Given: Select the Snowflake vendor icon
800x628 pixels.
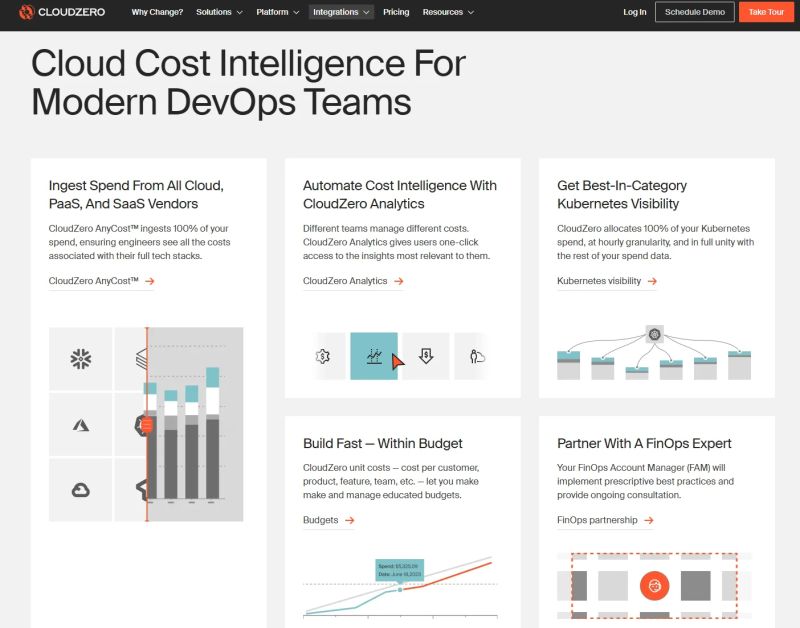Looking at the screenshot, I should [x=80, y=357].
